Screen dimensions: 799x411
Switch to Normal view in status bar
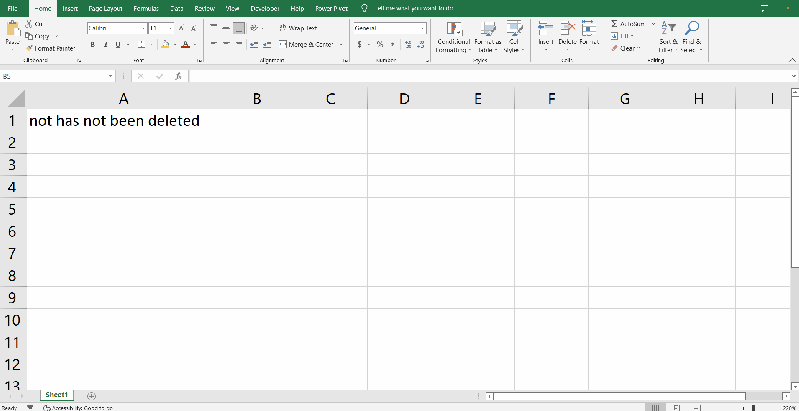655,407
